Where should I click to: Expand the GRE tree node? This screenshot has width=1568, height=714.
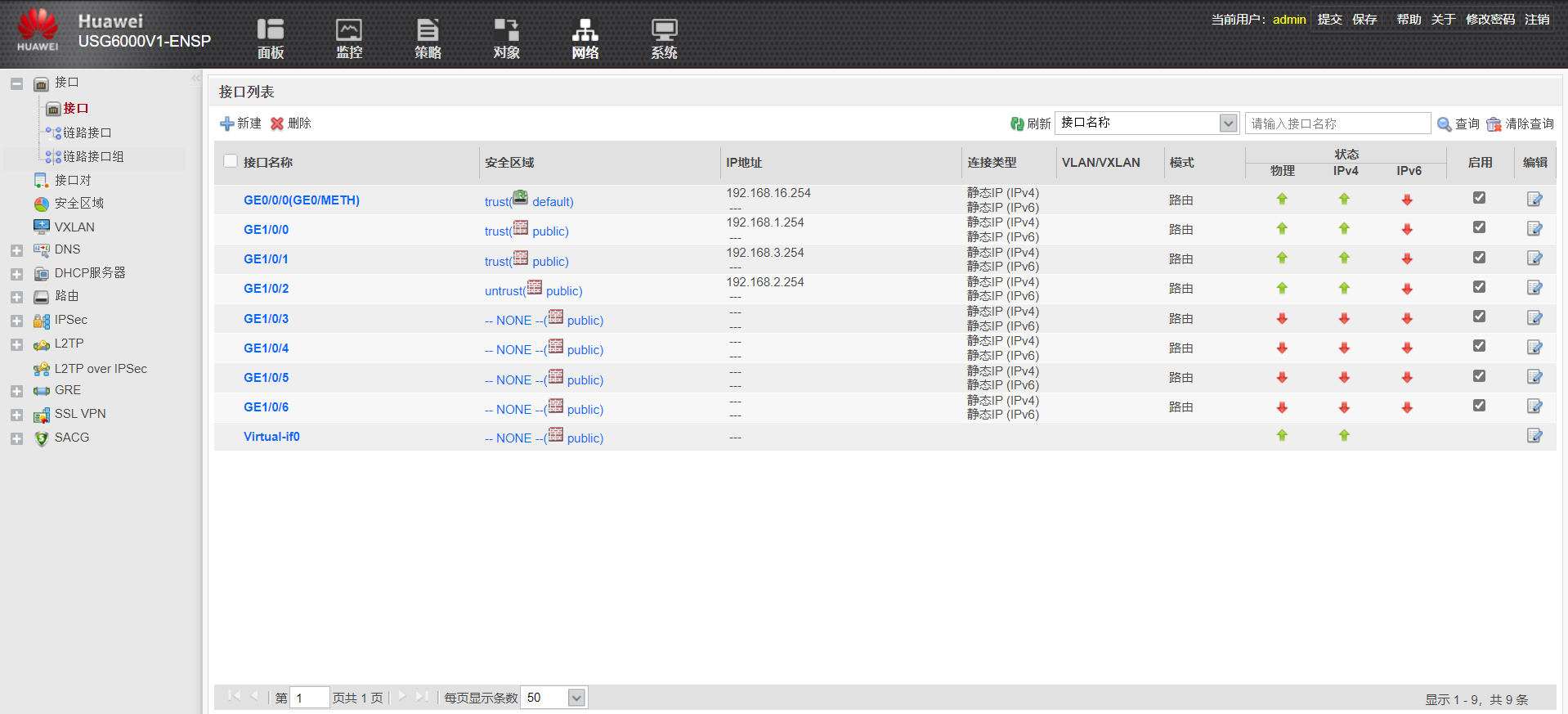point(16,391)
